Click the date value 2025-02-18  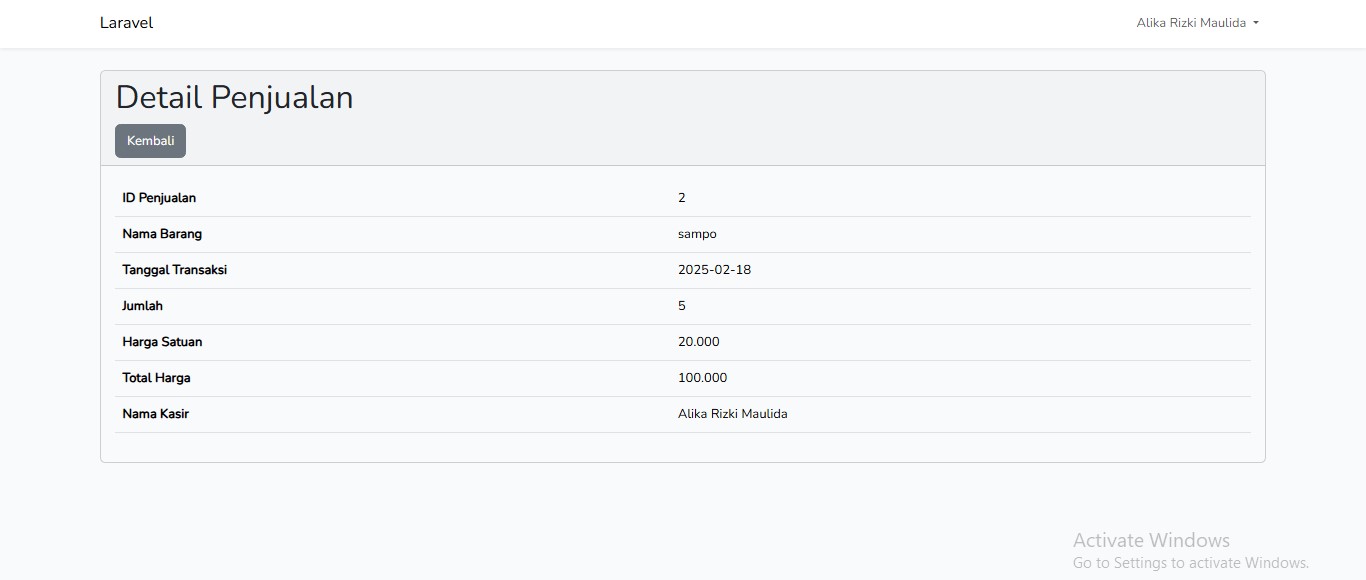pyautogui.click(x=714, y=270)
